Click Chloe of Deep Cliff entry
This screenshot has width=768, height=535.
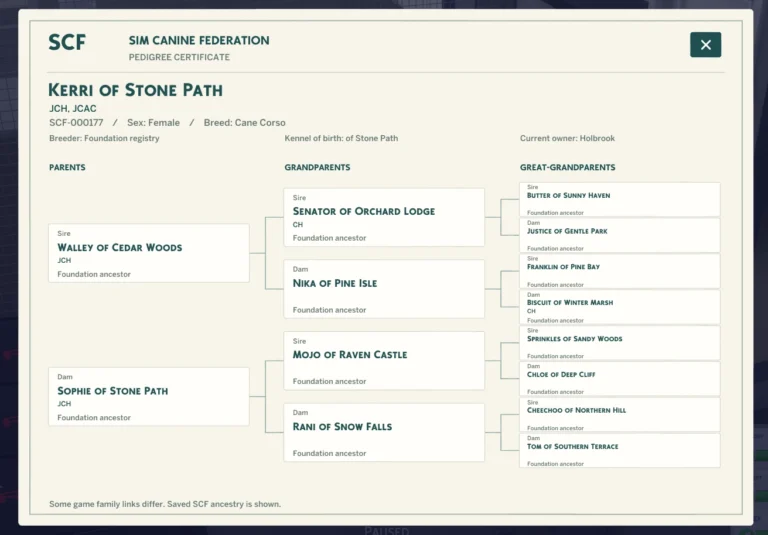tap(620, 379)
